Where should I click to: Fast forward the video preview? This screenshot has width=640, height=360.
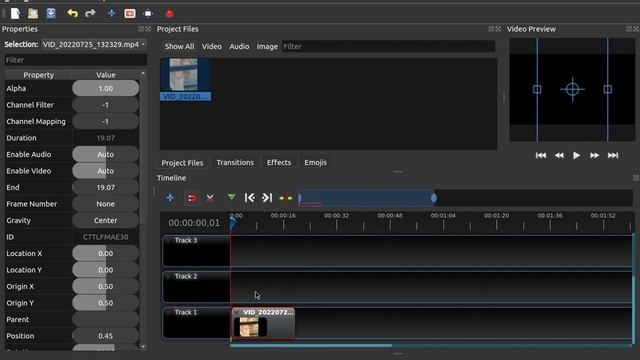click(595, 155)
